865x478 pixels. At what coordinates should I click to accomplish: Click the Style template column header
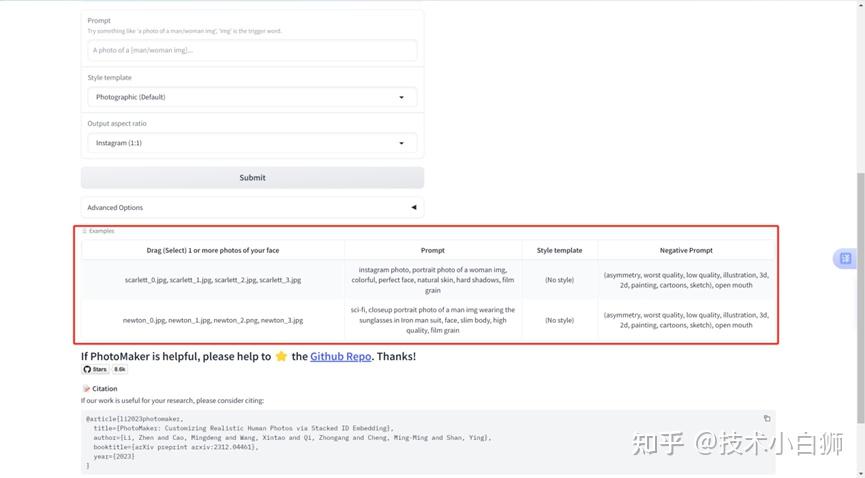click(x=559, y=250)
